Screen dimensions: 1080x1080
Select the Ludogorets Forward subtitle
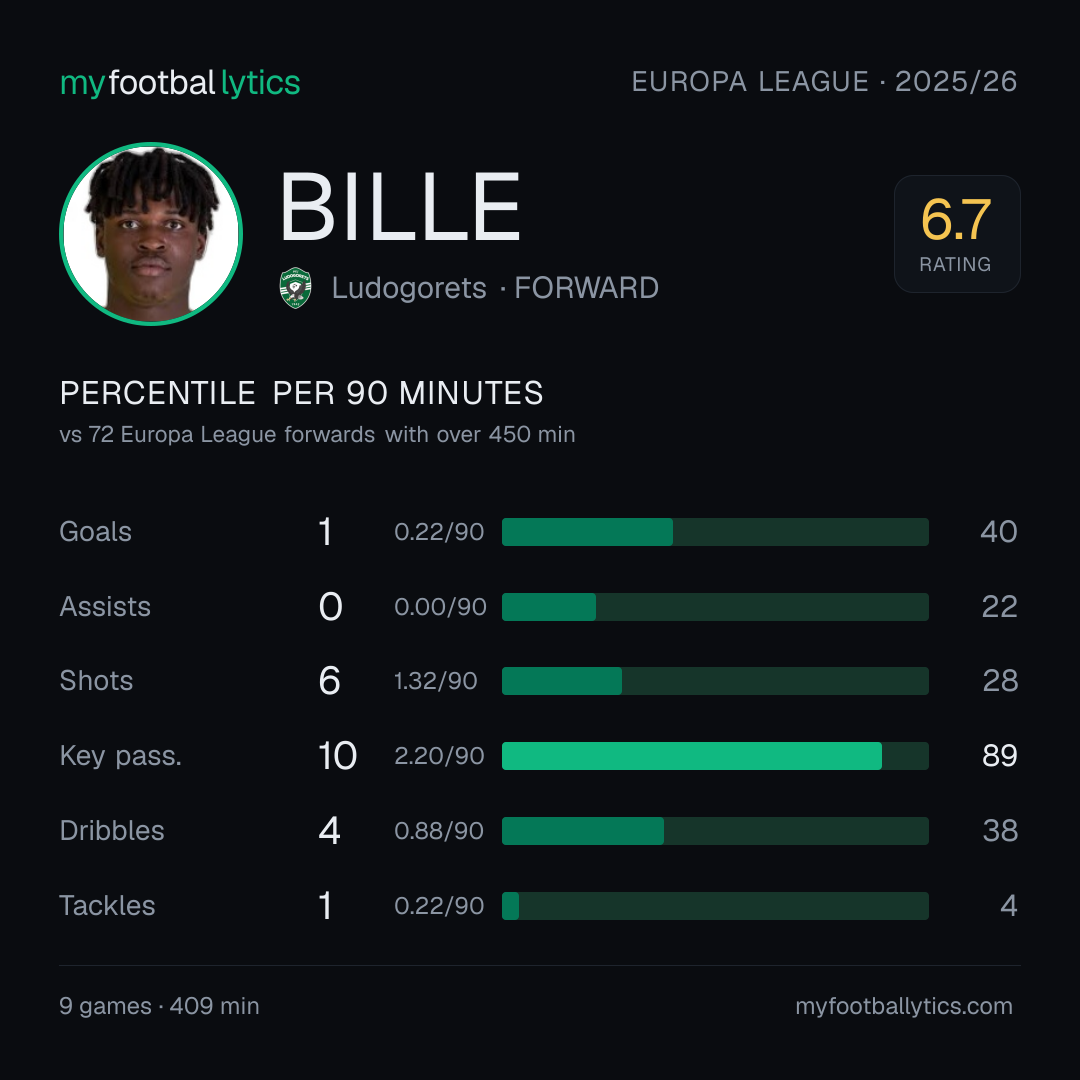point(495,288)
